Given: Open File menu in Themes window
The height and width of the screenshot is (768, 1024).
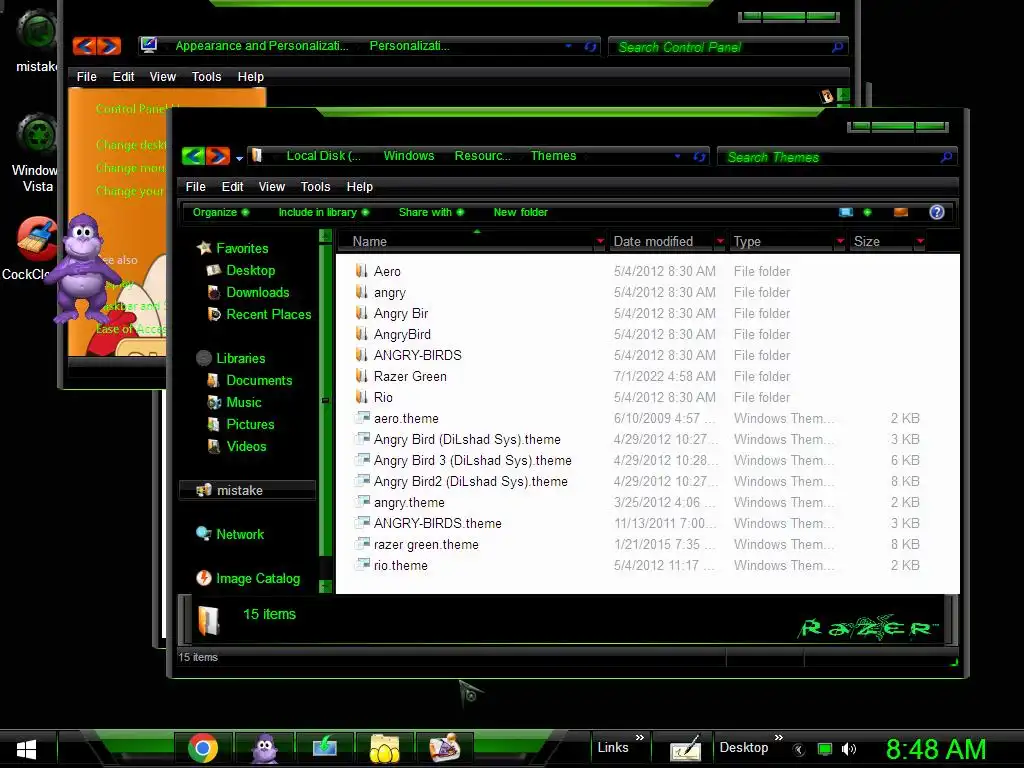Looking at the screenshot, I should click(x=195, y=187).
